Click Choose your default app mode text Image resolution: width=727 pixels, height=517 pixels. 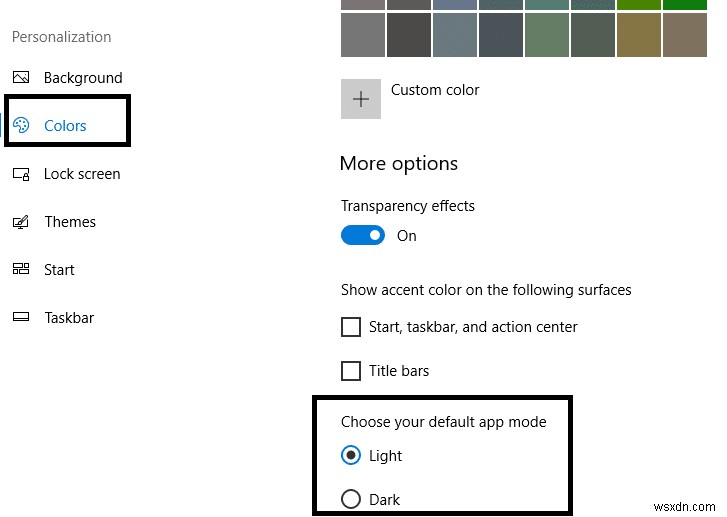pos(444,422)
